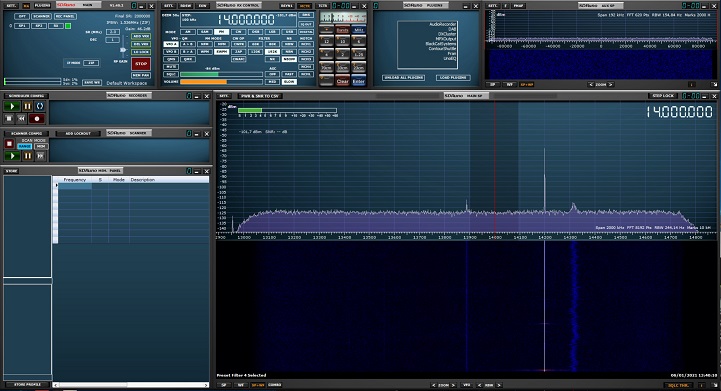This screenshot has height=391, width=721.
Task: Open the OPT menu in Main panel
Action: (22, 16)
